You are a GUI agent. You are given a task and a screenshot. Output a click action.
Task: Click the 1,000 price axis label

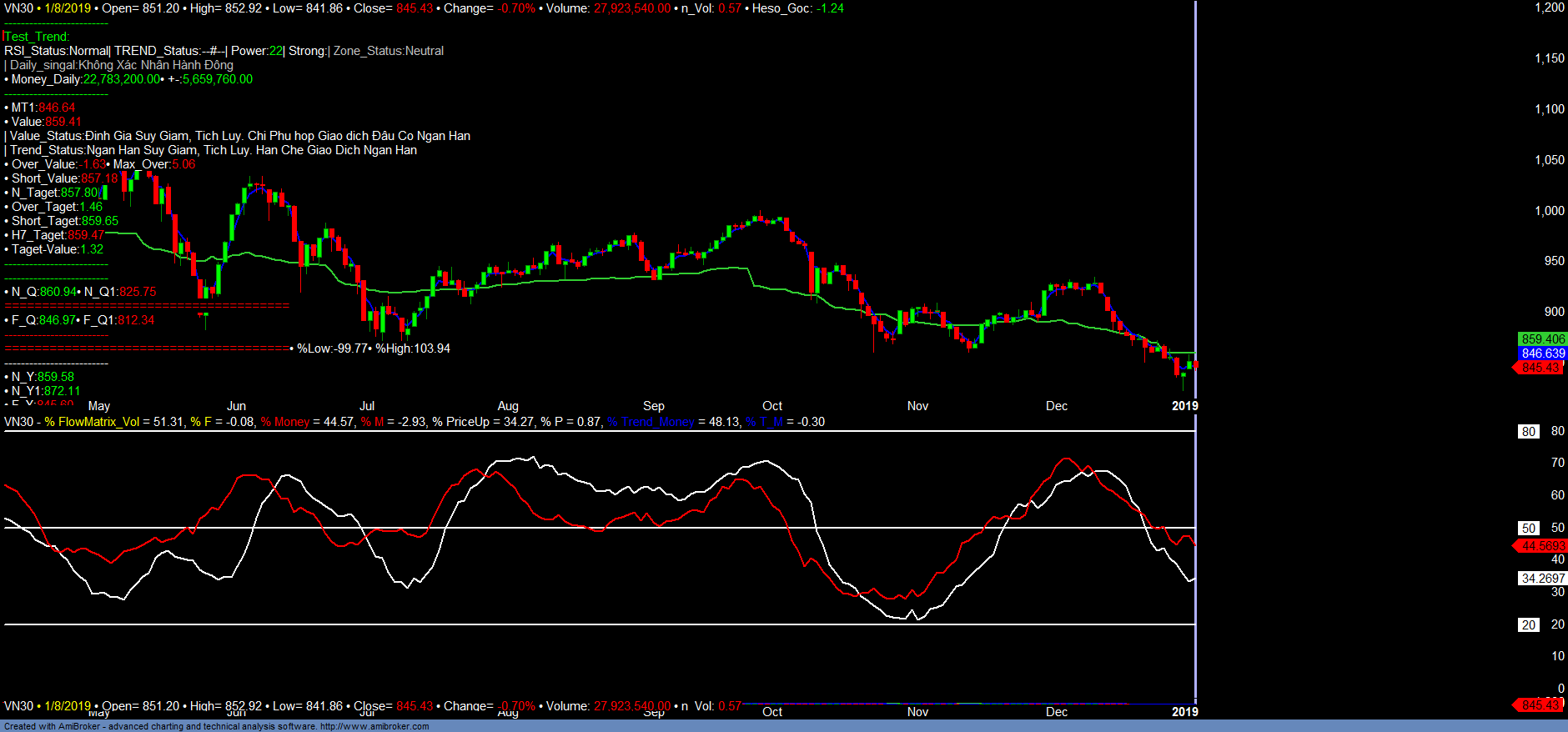click(1550, 211)
